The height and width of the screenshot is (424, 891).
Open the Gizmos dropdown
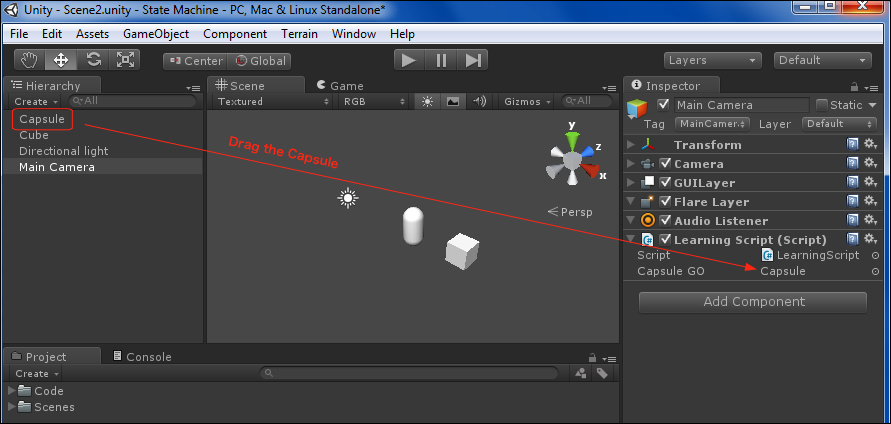[527, 101]
